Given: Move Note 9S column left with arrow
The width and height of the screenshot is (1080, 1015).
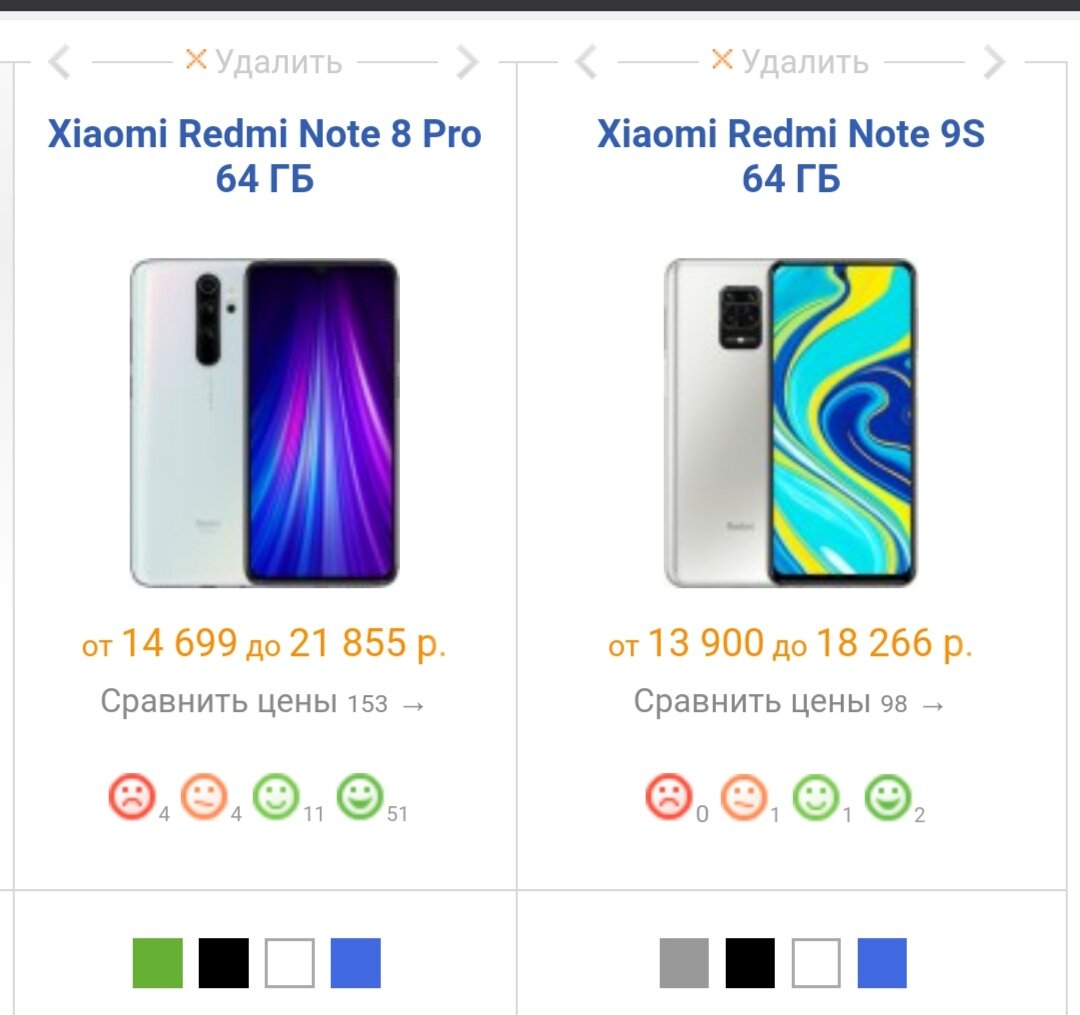Looking at the screenshot, I should click(586, 62).
